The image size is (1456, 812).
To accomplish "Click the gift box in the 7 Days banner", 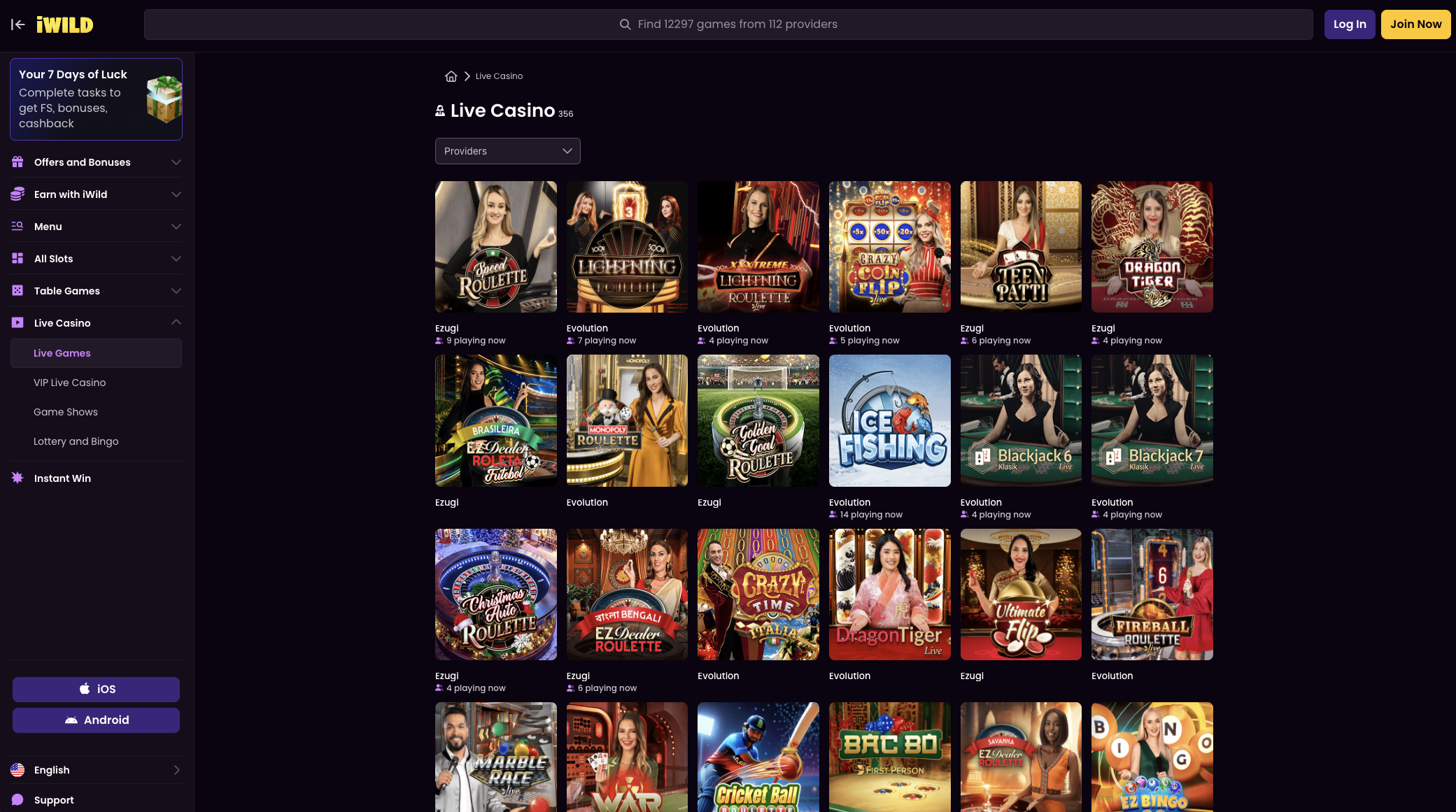I will pyautogui.click(x=164, y=99).
